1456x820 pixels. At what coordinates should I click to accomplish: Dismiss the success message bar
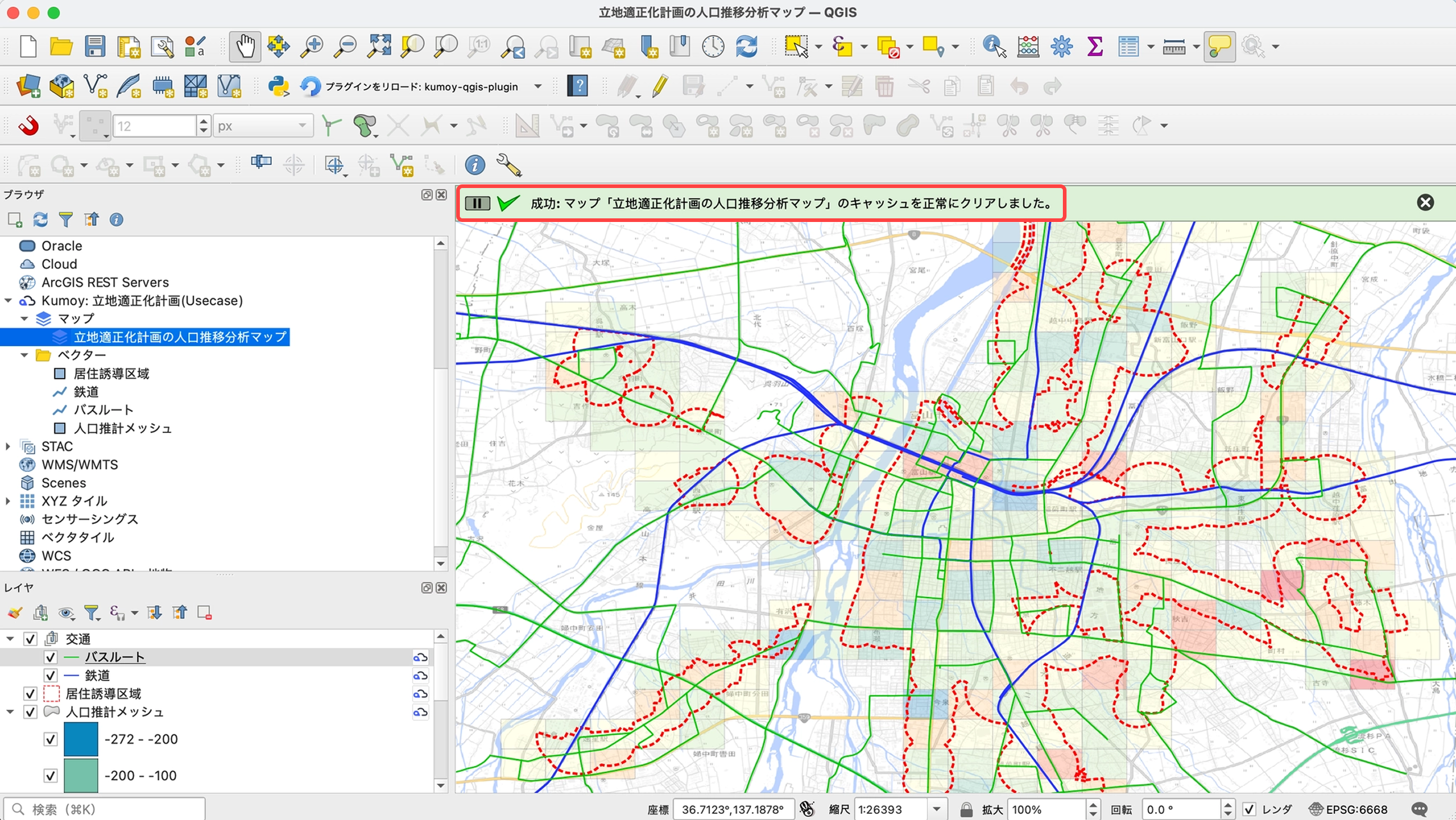(1425, 203)
